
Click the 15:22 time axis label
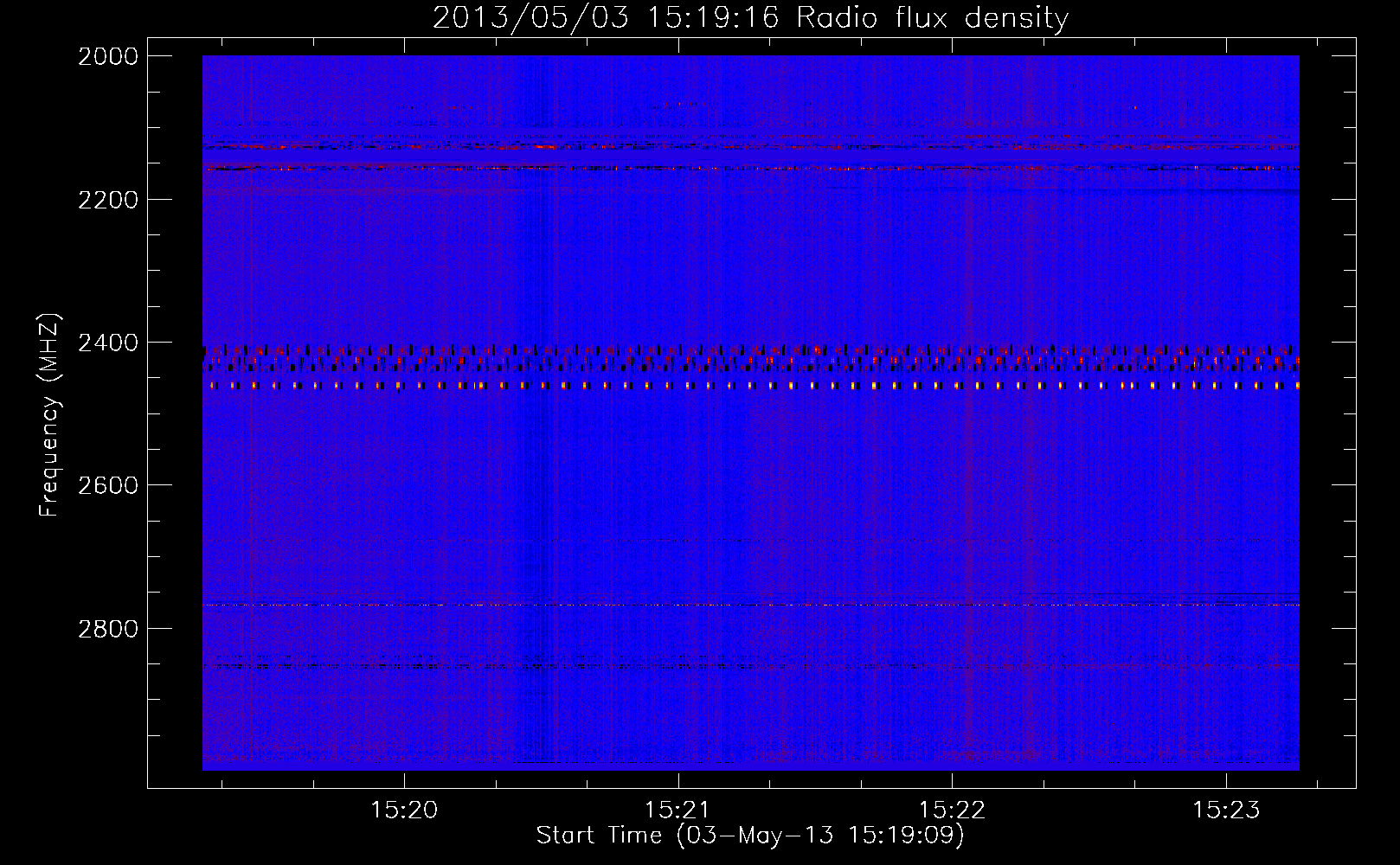[x=952, y=811]
